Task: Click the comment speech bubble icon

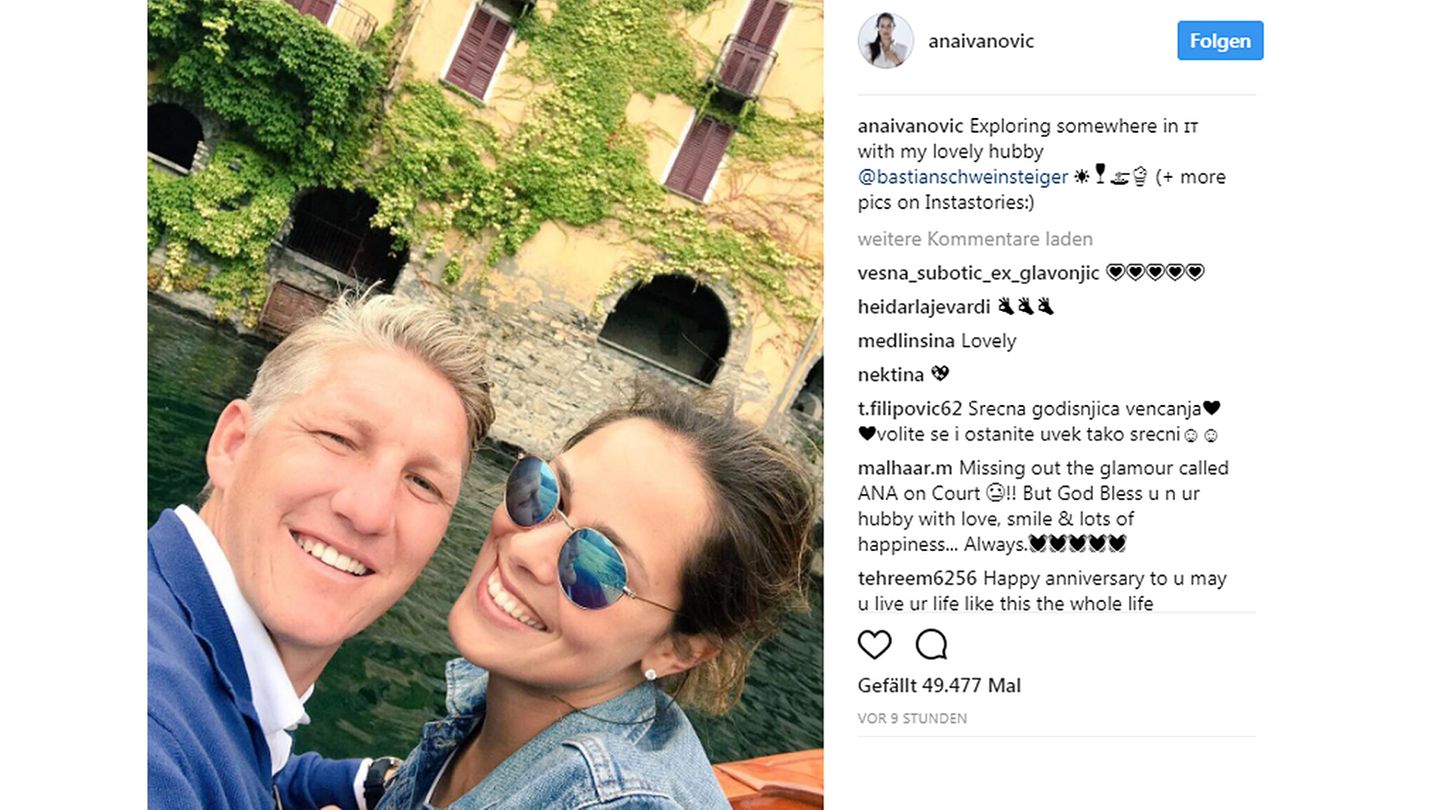Action: 931,645
